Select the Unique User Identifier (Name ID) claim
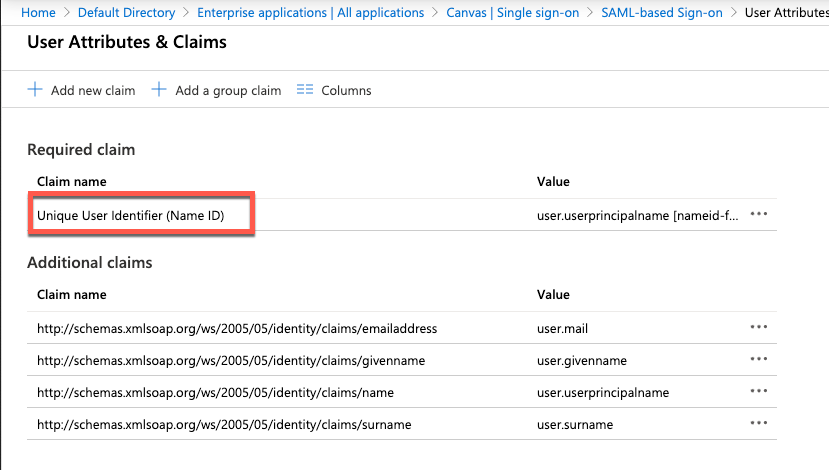 (130, 215)
